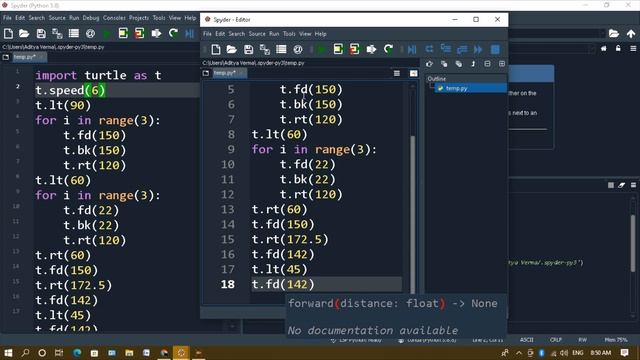
Task: Click the Outline collapse-all icon
Action: 487,64
